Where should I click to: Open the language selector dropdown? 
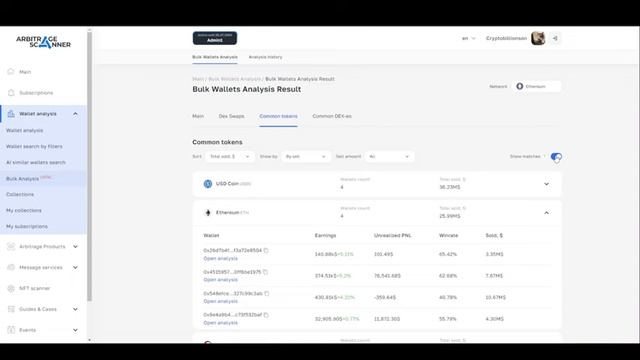point(469,38)
